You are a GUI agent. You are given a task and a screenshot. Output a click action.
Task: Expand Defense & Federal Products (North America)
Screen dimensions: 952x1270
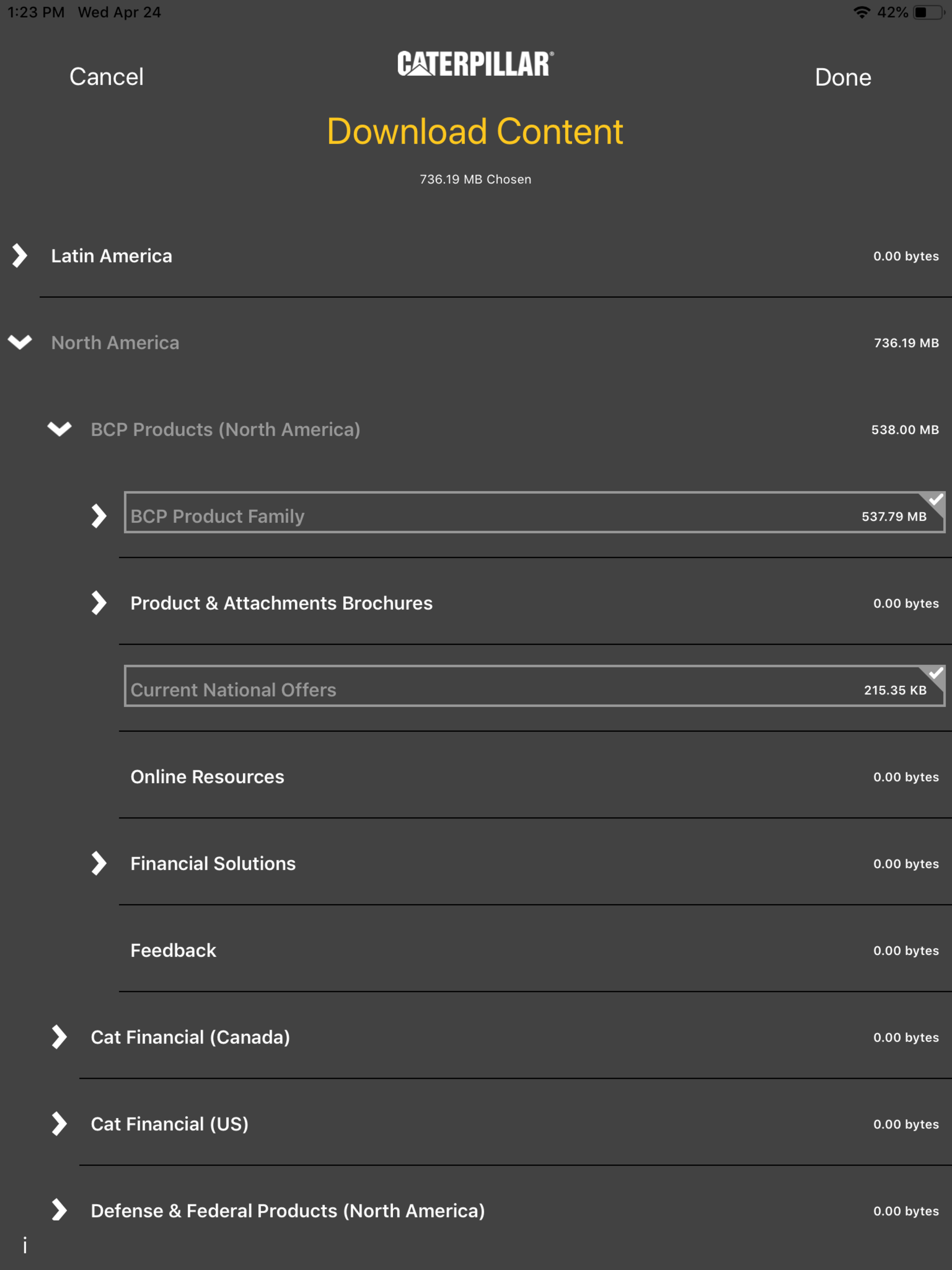click(59, 1210)
